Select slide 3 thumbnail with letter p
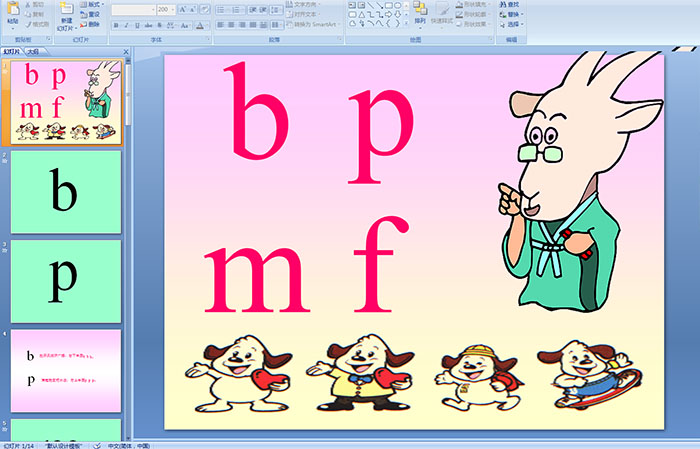700x449 pixels. point(66,281)
